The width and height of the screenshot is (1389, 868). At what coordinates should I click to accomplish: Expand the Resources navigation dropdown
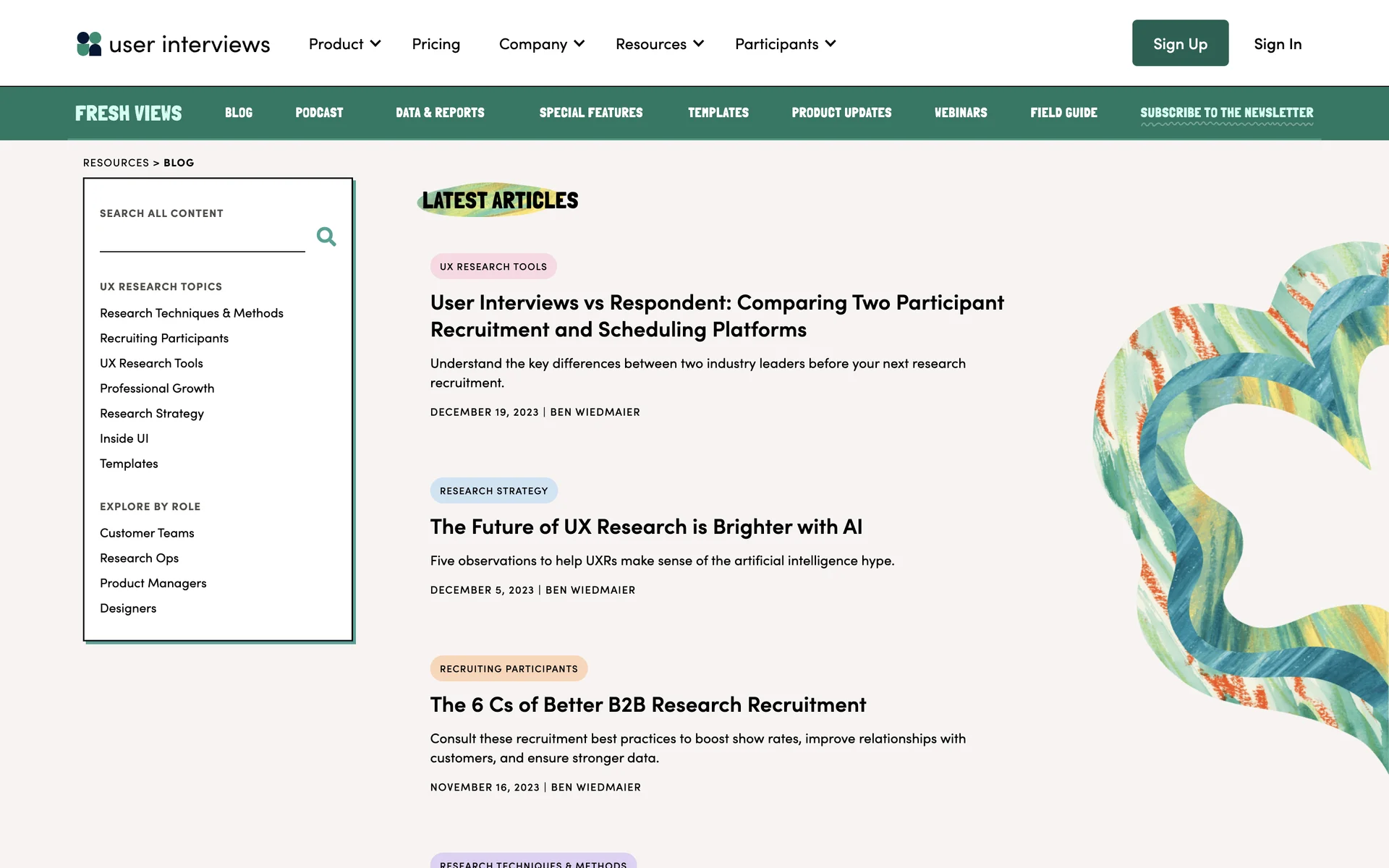(659, 44)
